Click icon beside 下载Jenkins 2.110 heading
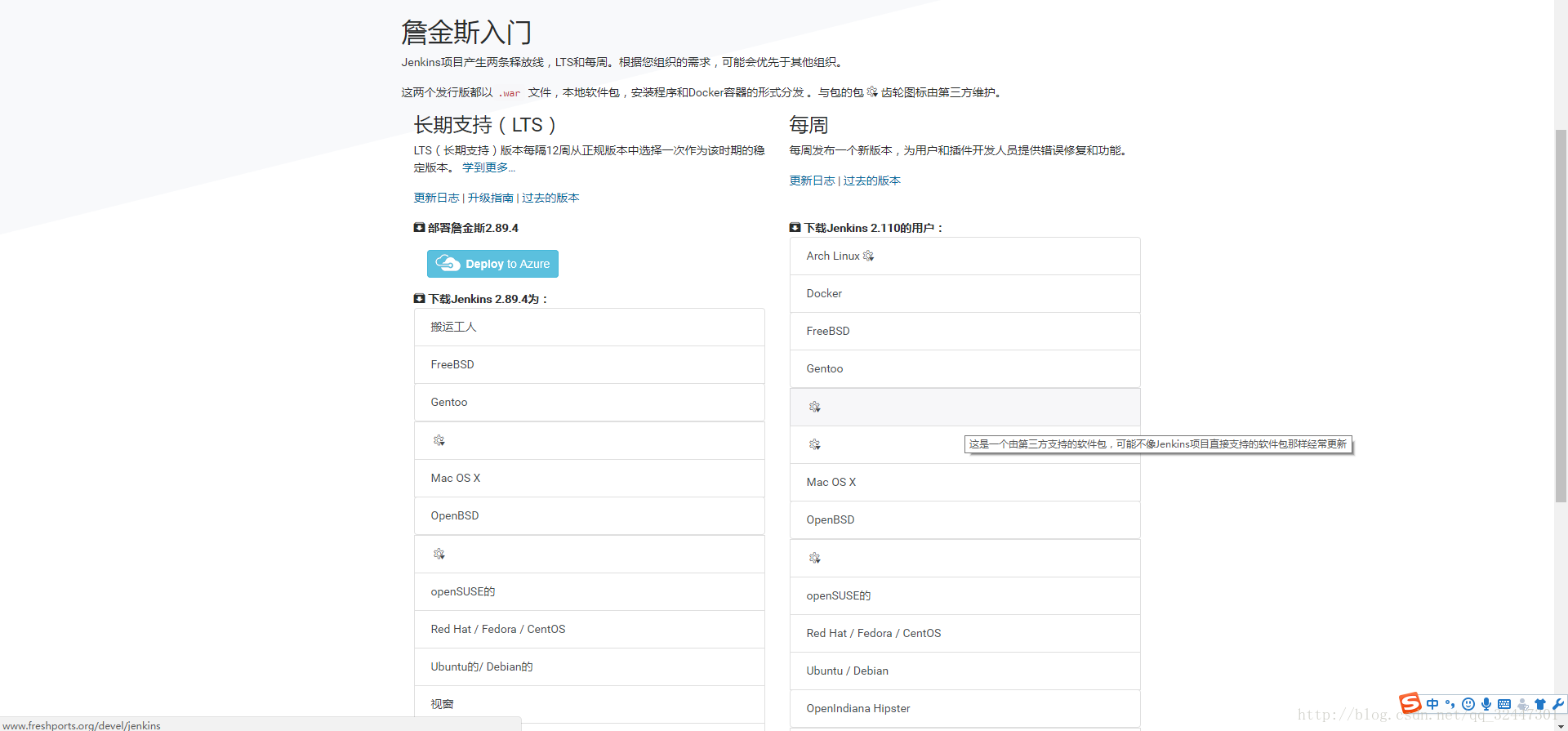The height and width of the screenshot is (731, 1568). (795, 228)
